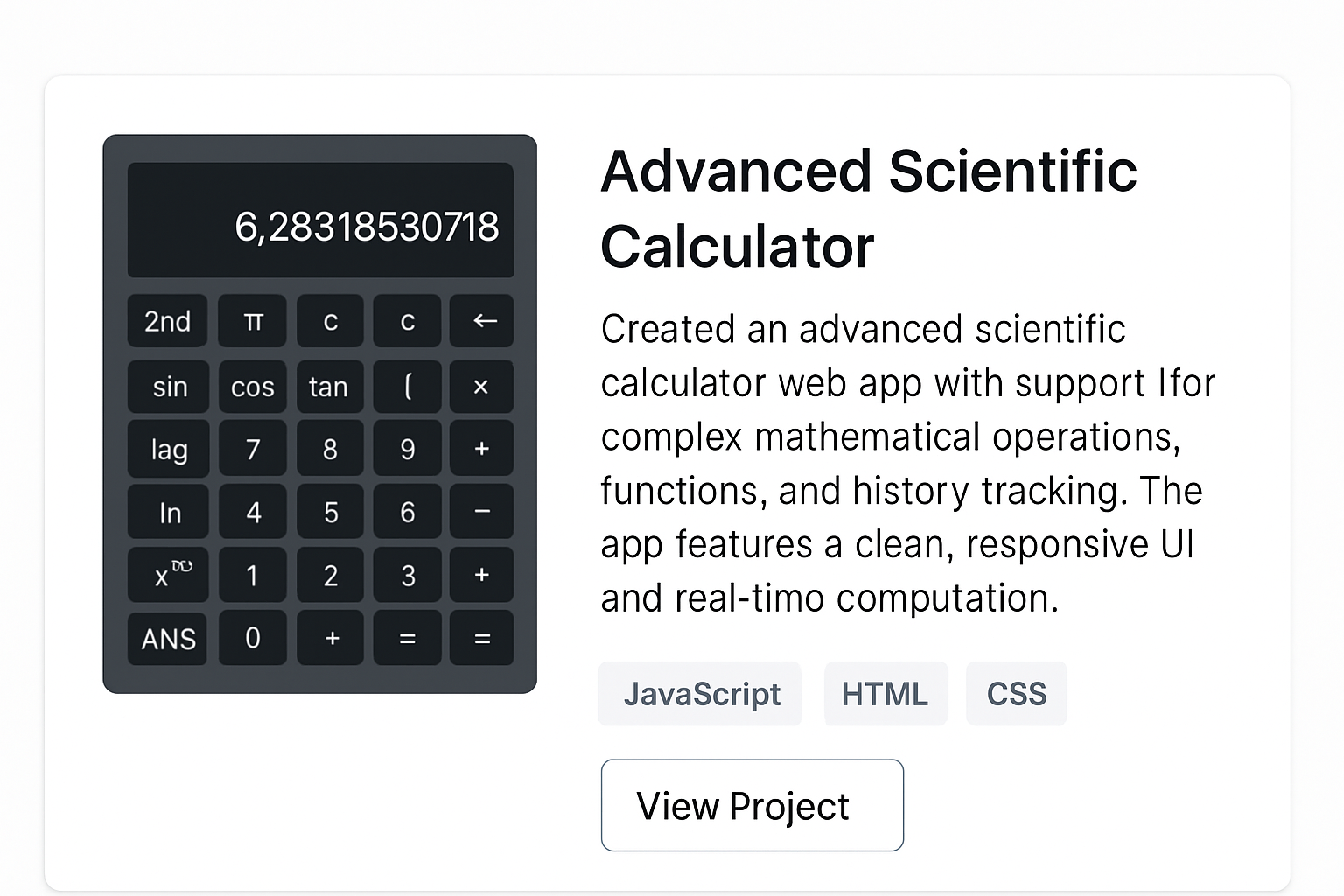Click the Advanced Scientific Calculator heading
Viewport: 1344px width, 896px height.
[868, 208]
